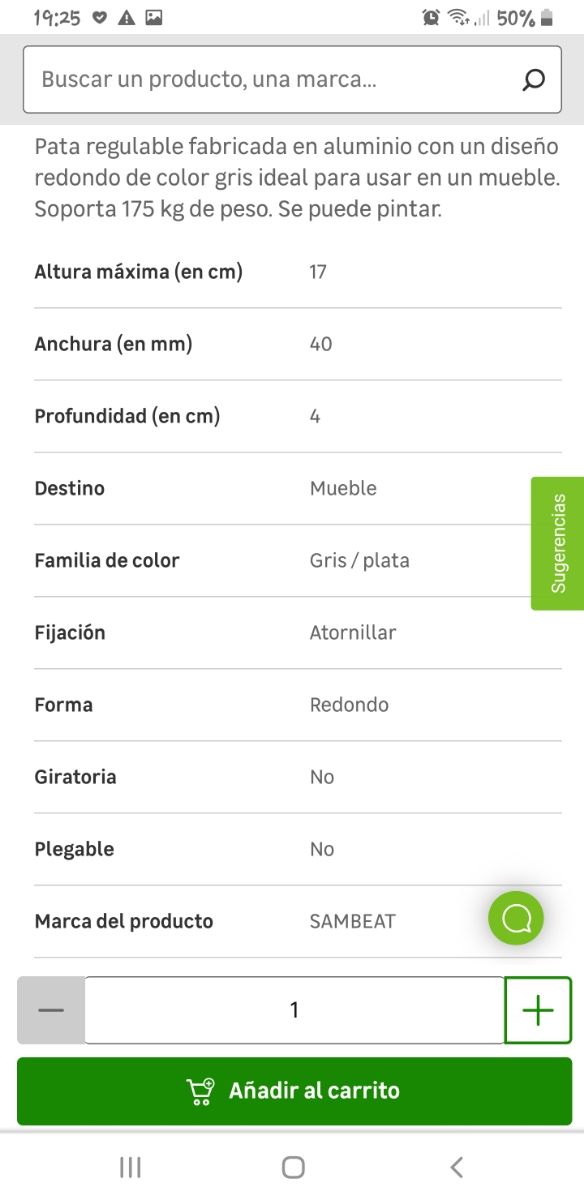Open the chat assistant bubble icon
This screenshot has height=1200, width=584.
[x=515, y=917]
